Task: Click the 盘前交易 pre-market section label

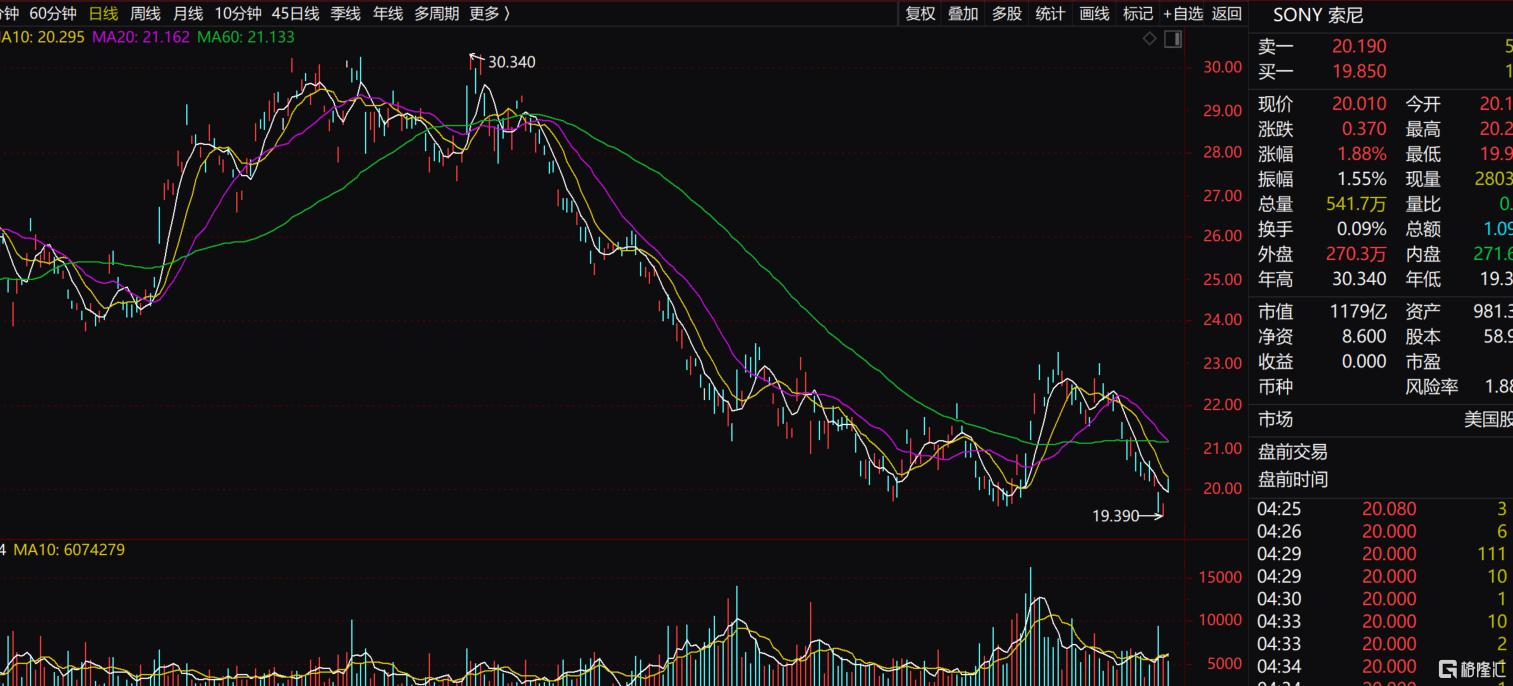Action: (1293, 452)
